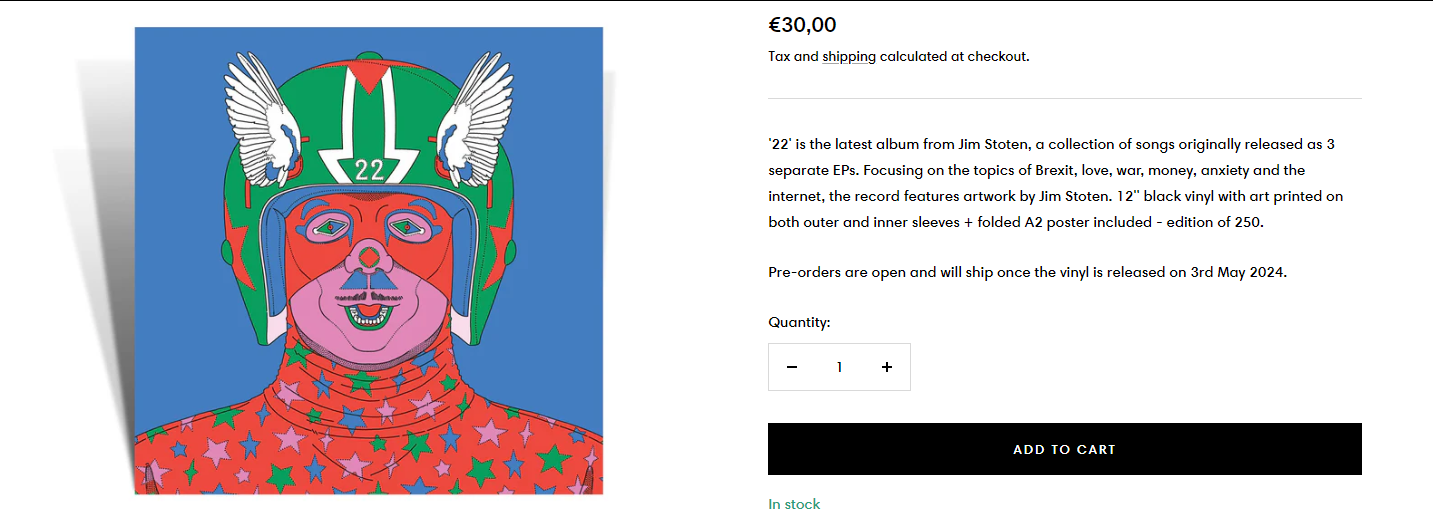Click the Tax and shipping notice text

[x=898, y=56]
